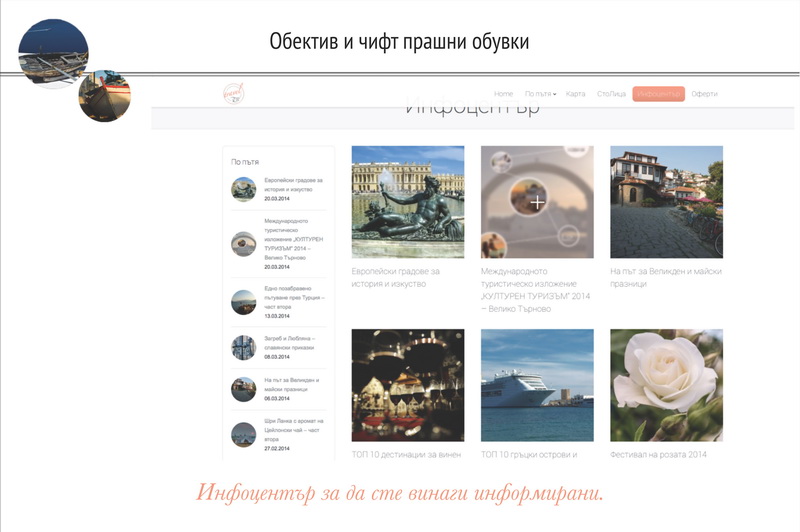Image resolution: width=800 pixels, height=532 pixels.
Task: Click the plus icon on the blurred thumbnail
Action: [537, 202]
